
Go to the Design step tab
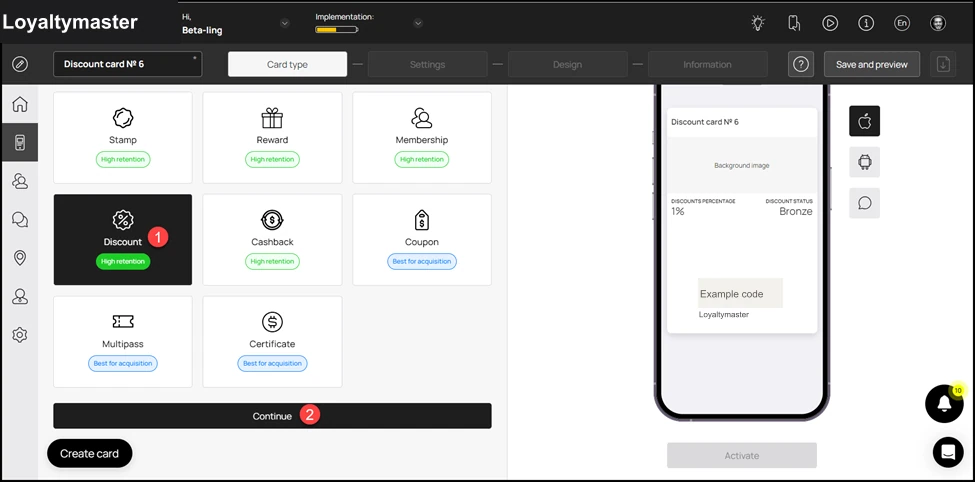[x=567, y=64]
